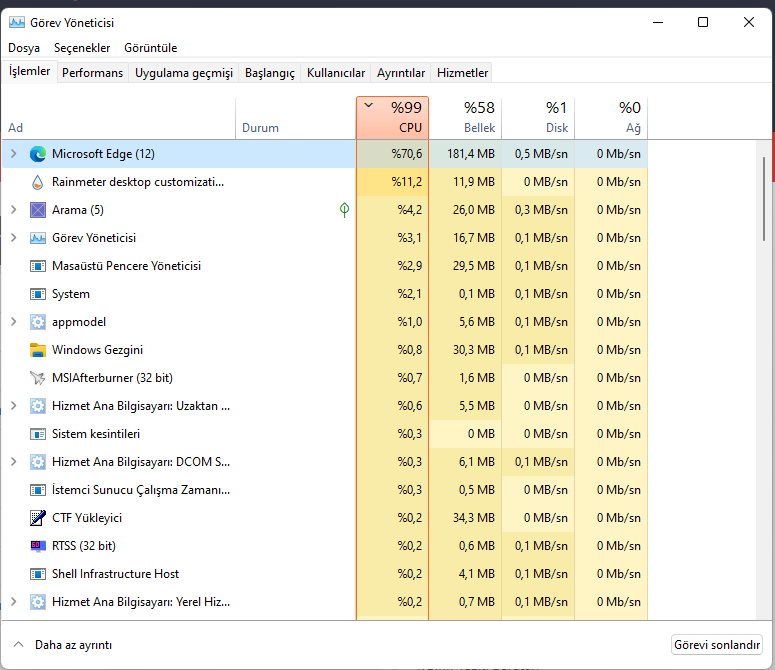Click the Task Manager title bar icon
The image size is (775, 670).
[17, 22]
